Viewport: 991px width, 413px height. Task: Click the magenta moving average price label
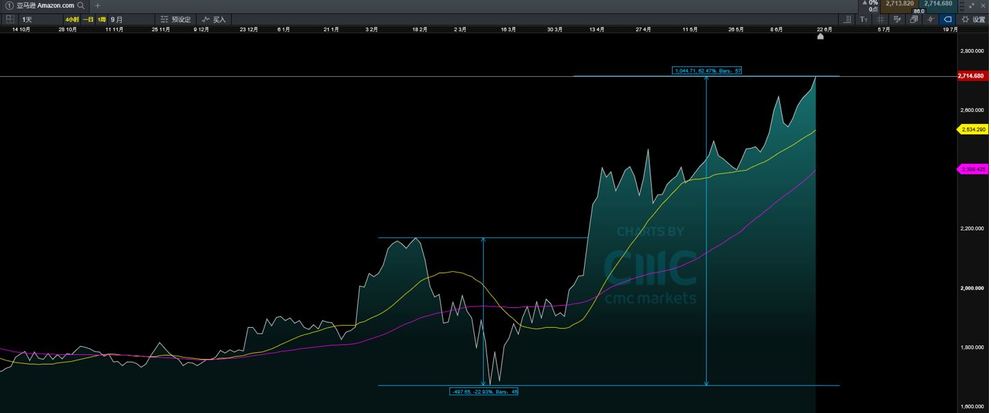point(972,169)
